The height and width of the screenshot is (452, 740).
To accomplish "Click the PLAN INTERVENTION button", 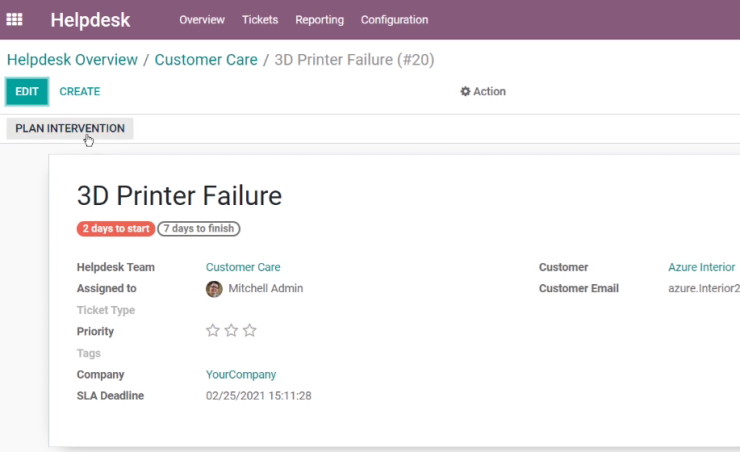I will [x=70, y=128].
